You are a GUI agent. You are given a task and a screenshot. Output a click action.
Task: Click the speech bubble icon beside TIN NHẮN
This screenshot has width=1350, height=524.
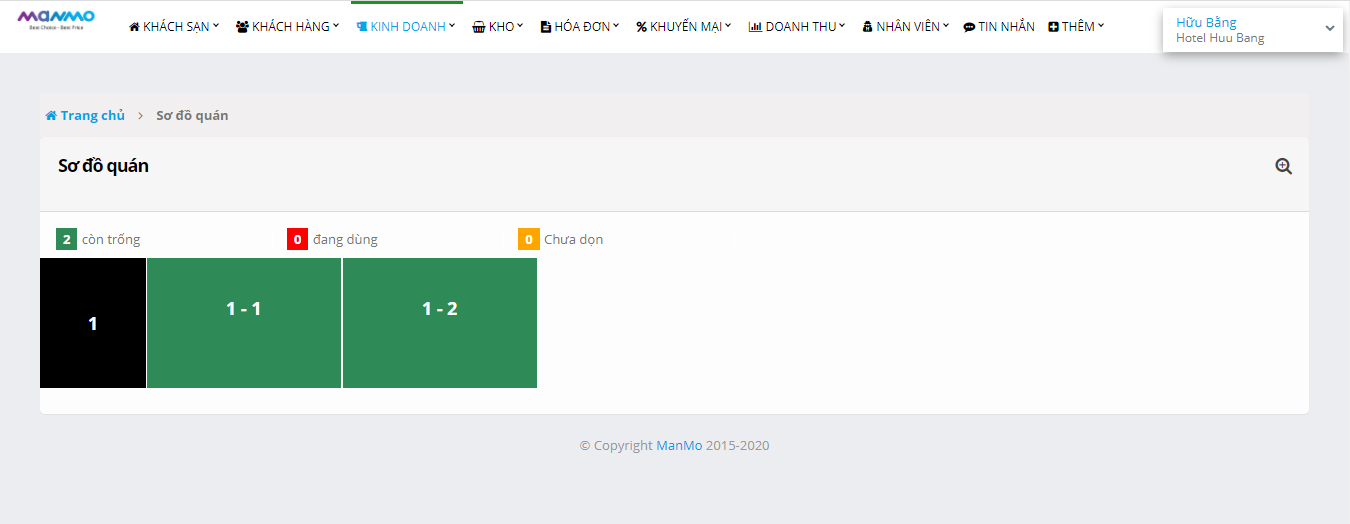click(x=969, y=27)
